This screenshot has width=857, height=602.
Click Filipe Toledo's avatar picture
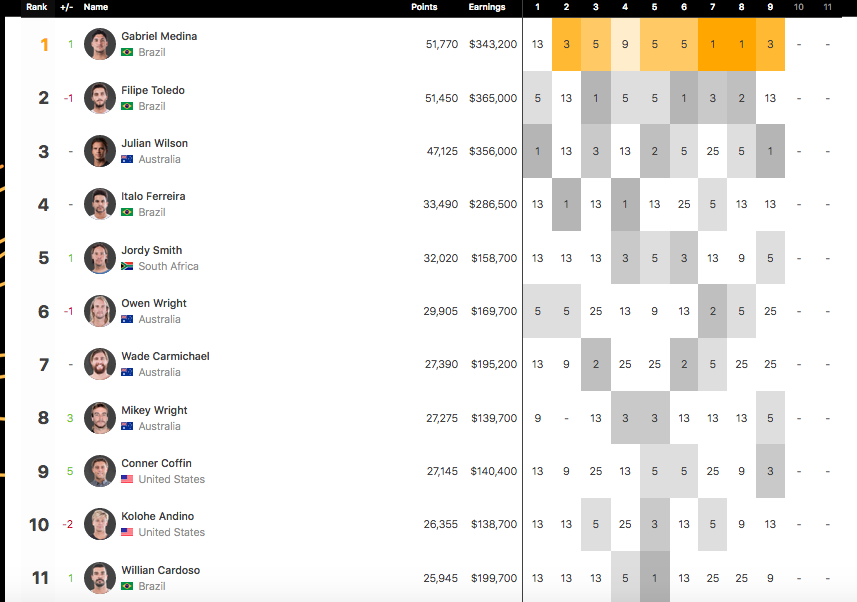point(100,98)
